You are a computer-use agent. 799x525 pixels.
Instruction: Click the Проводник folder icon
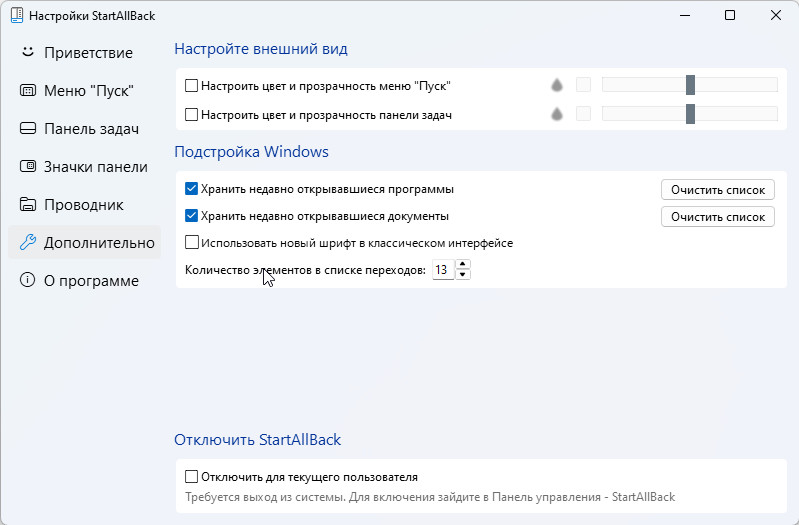click(x=28, y=204)
